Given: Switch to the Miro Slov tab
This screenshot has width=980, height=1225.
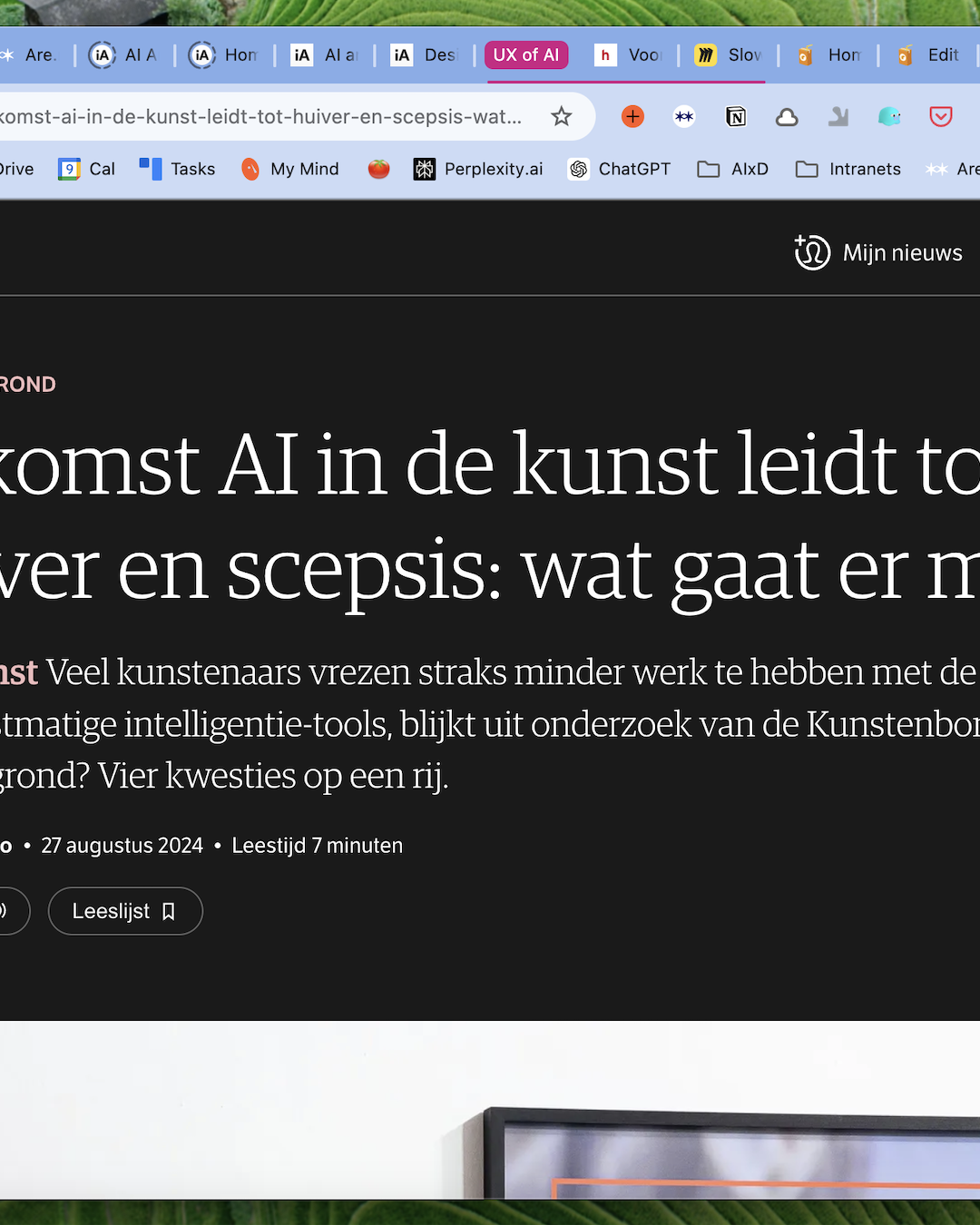Looking at the screenshot, I should (729, 55).
